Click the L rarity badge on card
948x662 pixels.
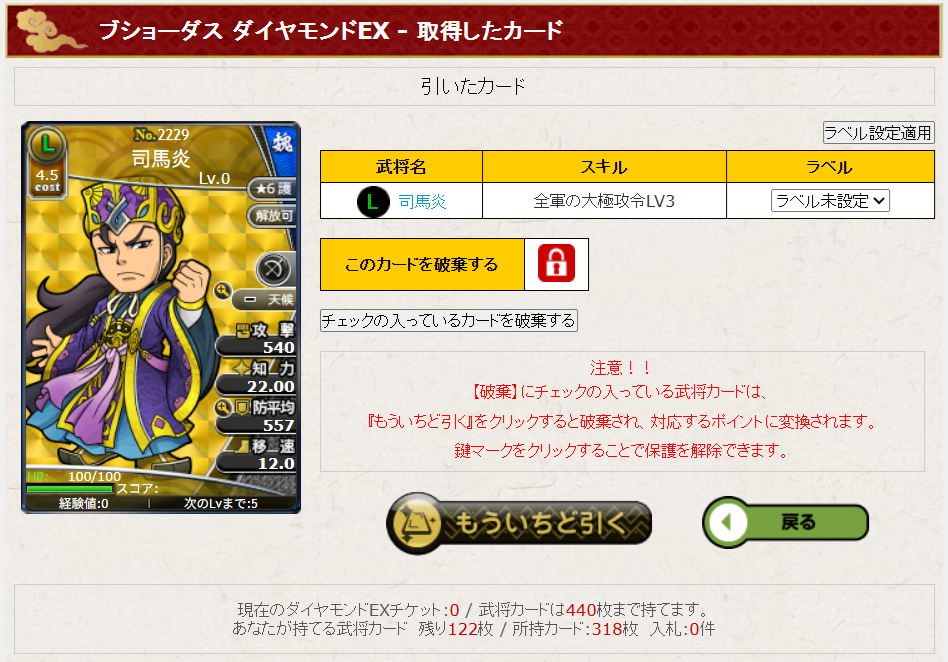coord(47,144)
